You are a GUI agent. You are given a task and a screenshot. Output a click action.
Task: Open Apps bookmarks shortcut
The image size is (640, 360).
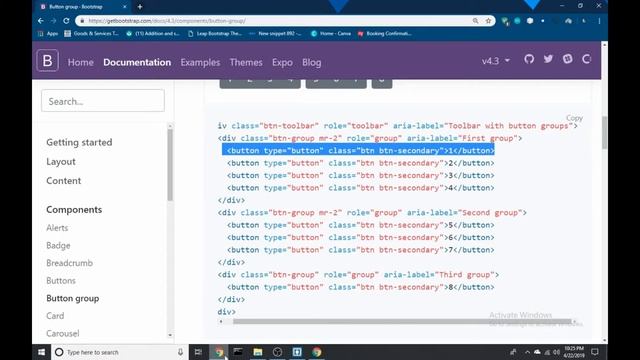48,33
